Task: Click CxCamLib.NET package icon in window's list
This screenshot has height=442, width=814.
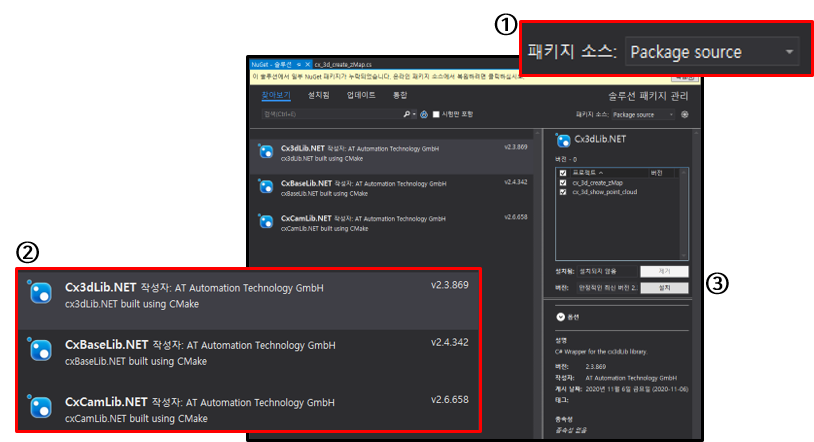Action: click(x=266, y=221)
